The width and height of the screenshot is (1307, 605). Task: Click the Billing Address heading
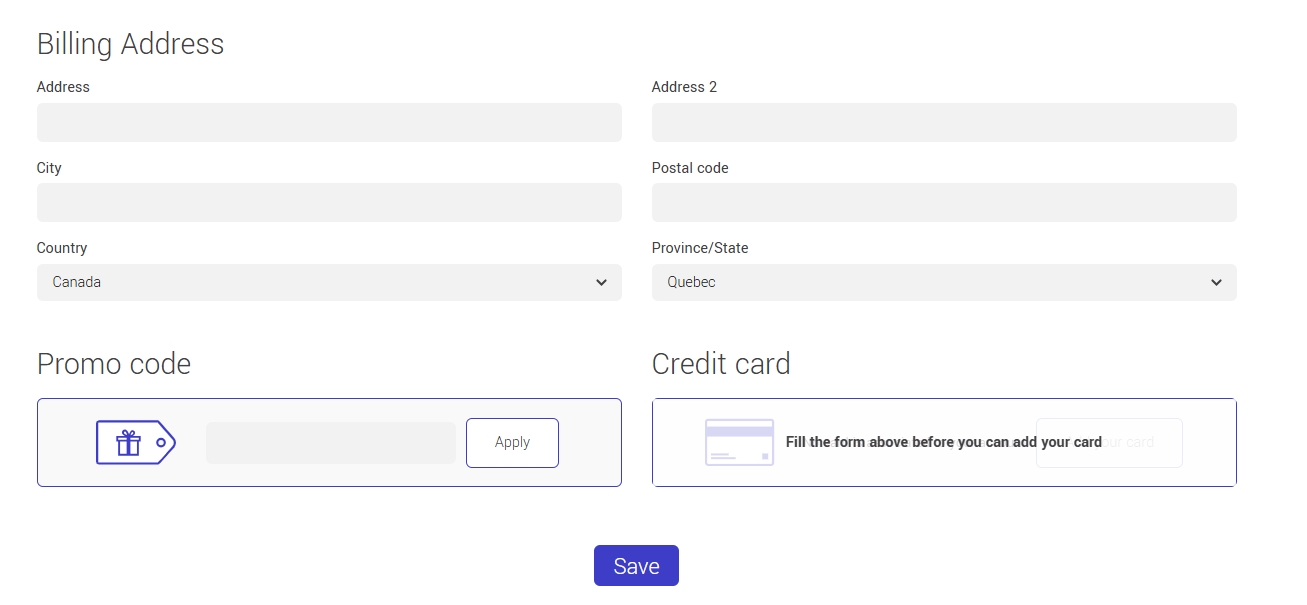130,44
